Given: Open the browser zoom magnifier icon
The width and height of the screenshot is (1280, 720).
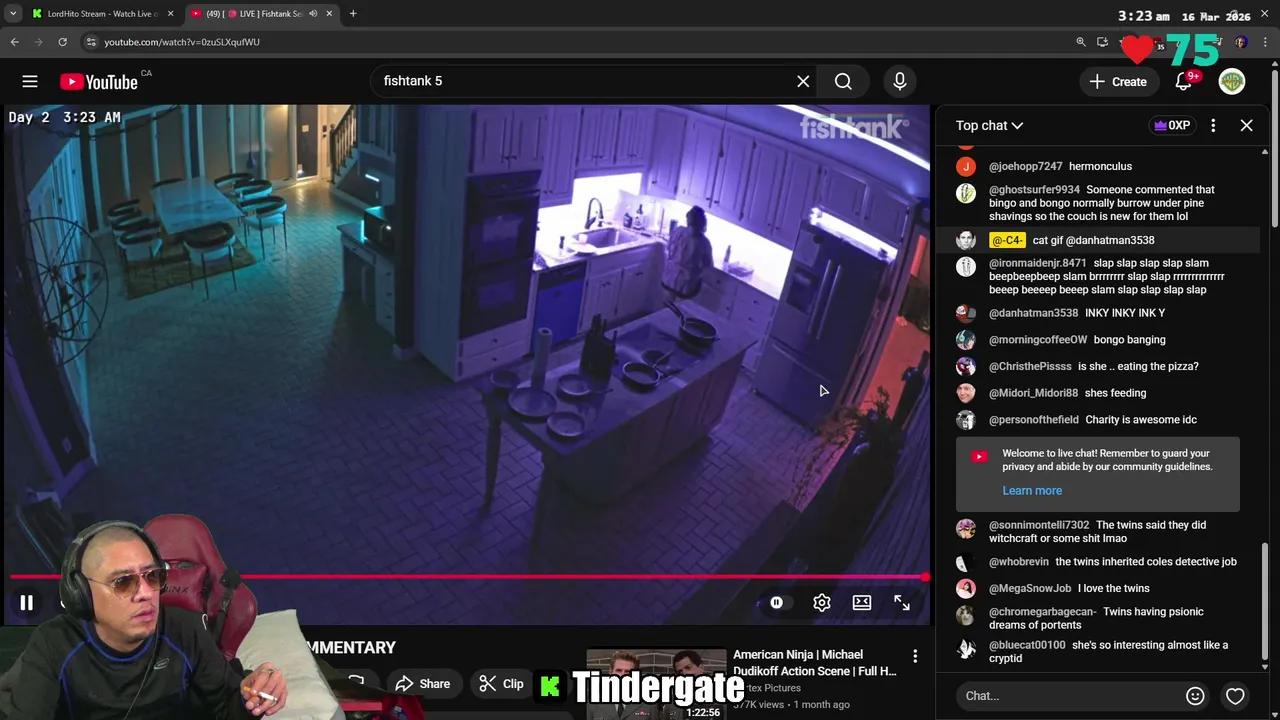Looking at the screenshot, I should click(1081, 42).
